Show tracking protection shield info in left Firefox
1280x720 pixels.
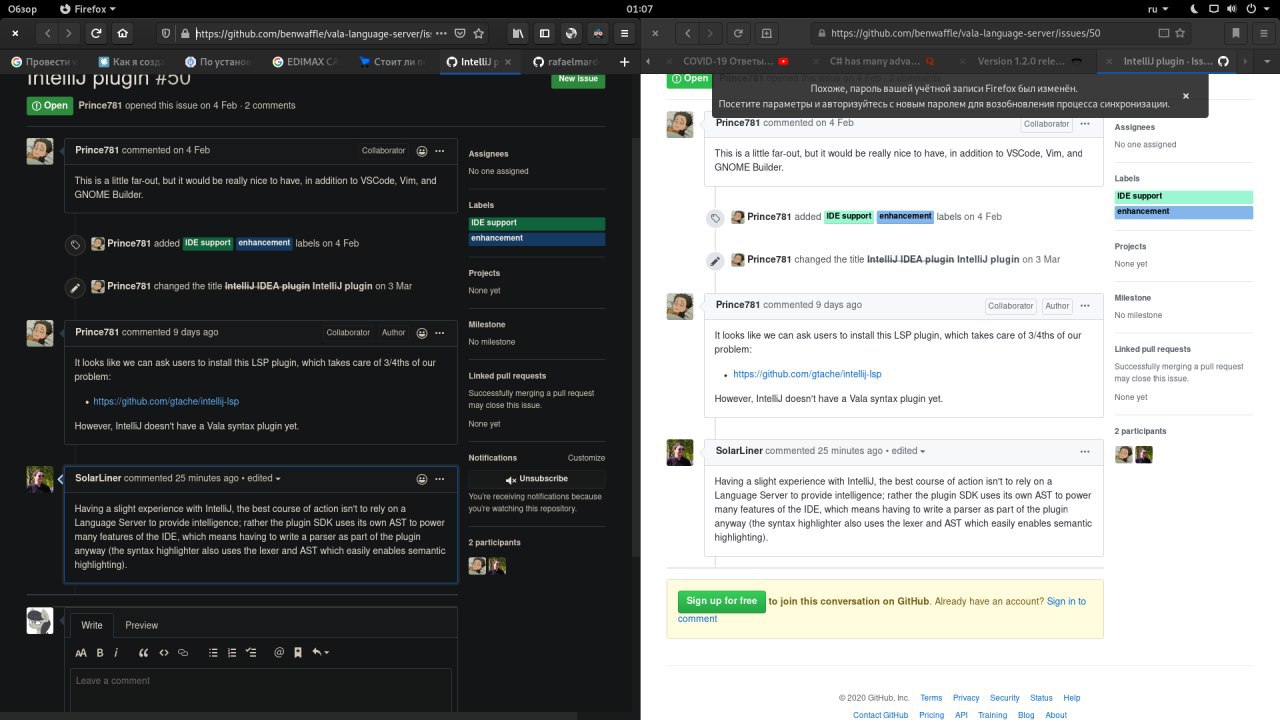166,33
